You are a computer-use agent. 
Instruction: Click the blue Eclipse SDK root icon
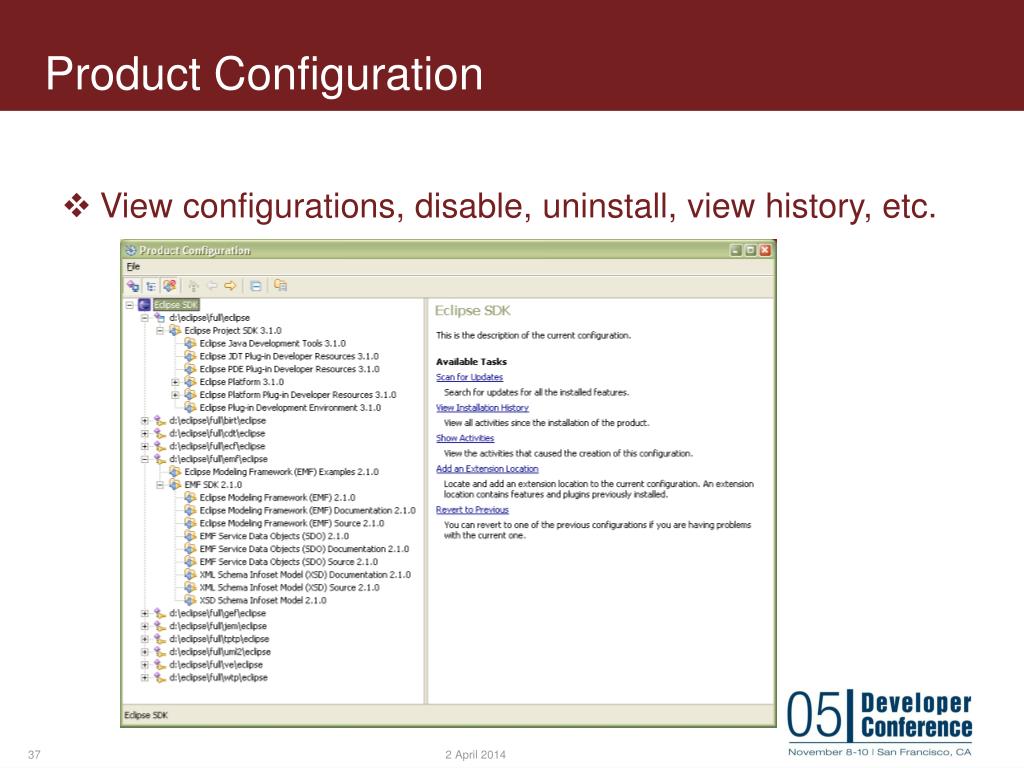(x=144, y=305)
